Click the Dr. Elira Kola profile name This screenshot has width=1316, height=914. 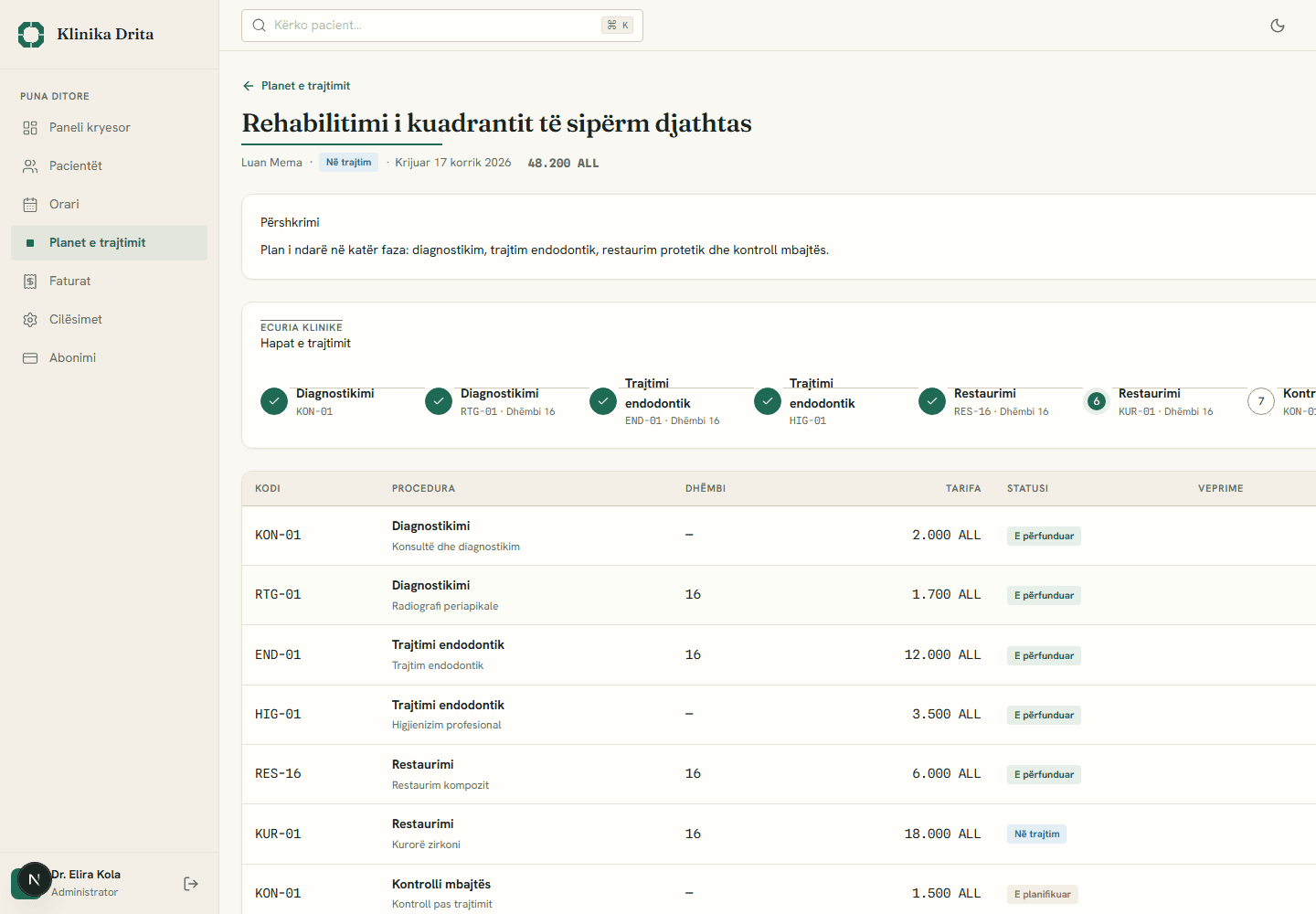(87, 875)
